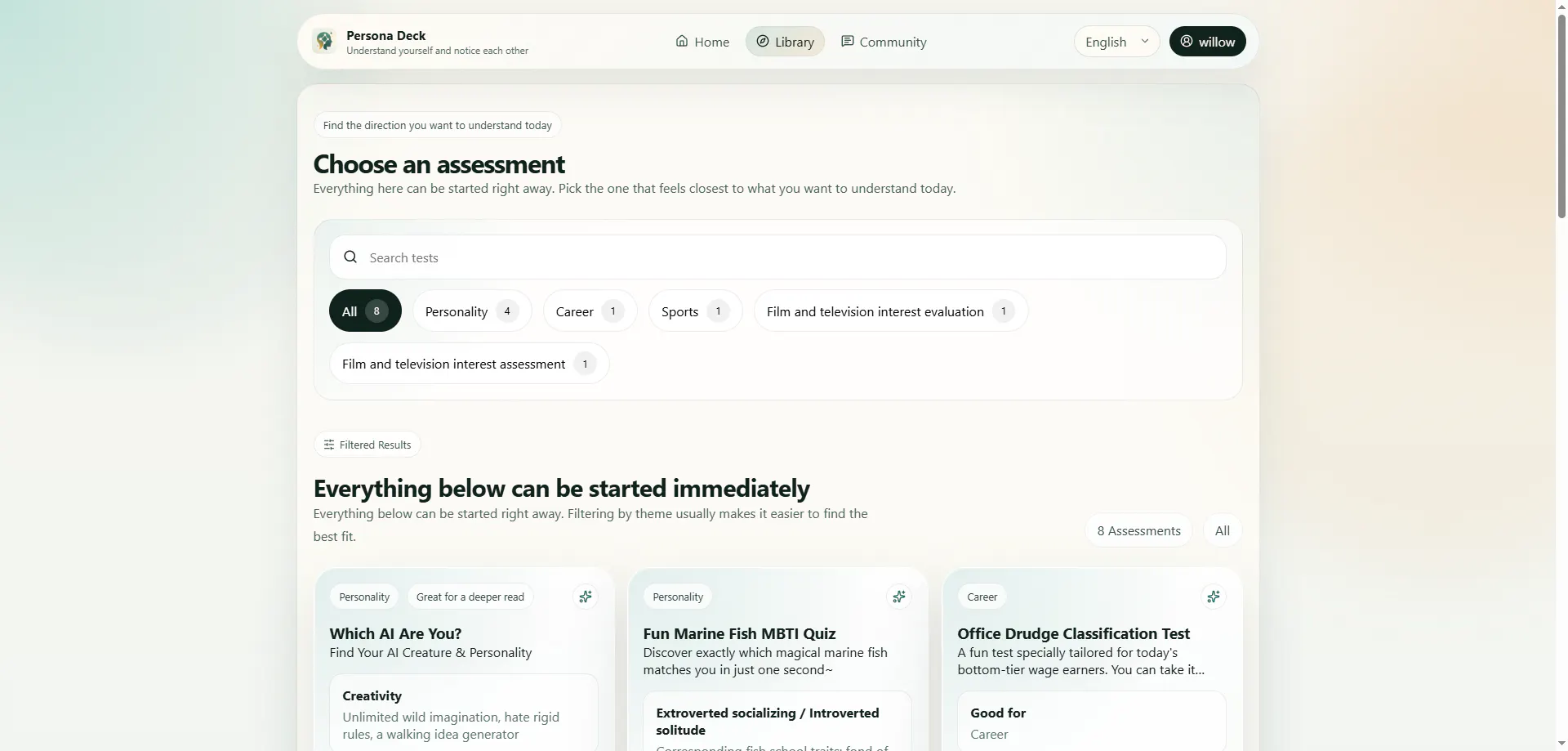
Task: Open the willow account button
Action: 1208,42
